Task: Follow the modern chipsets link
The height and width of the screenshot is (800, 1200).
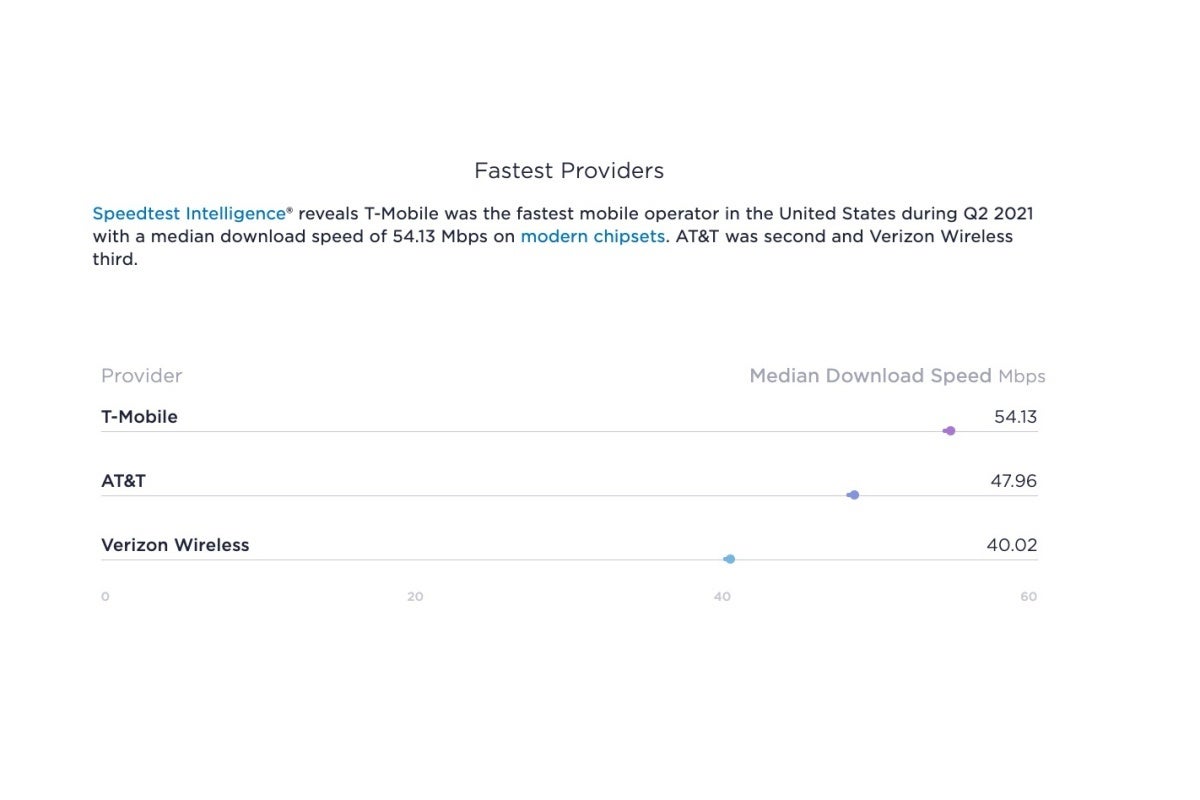Action: [x=592, y=237]
